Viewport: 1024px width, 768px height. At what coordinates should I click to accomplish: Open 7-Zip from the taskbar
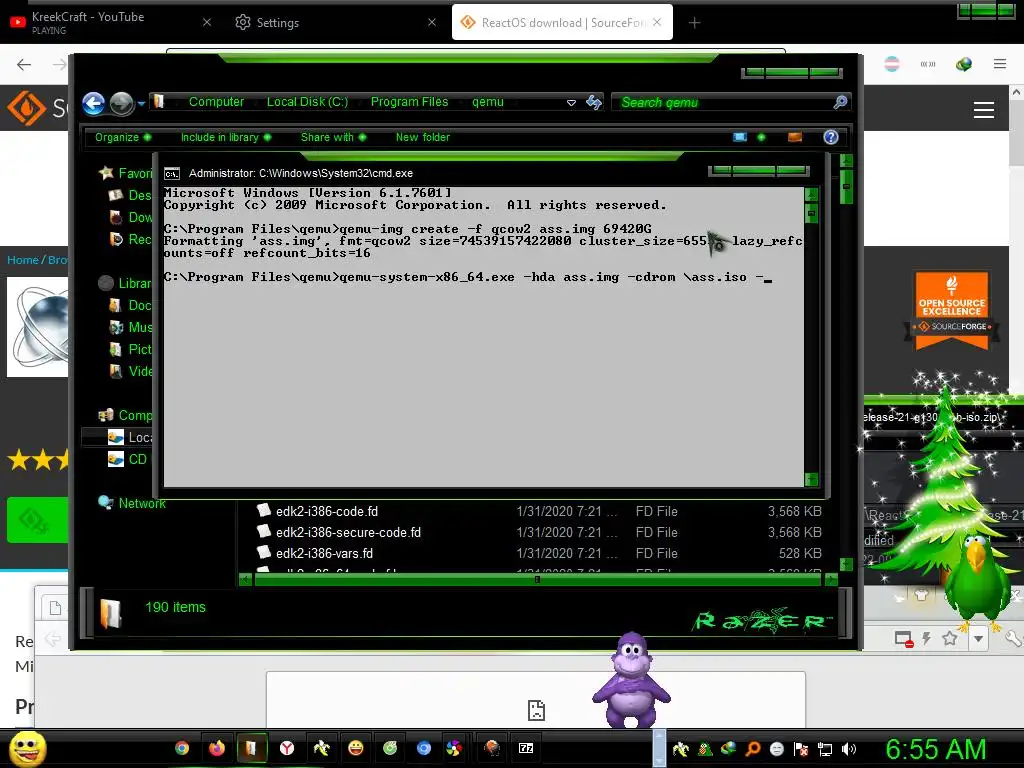(x=526, y=748)
